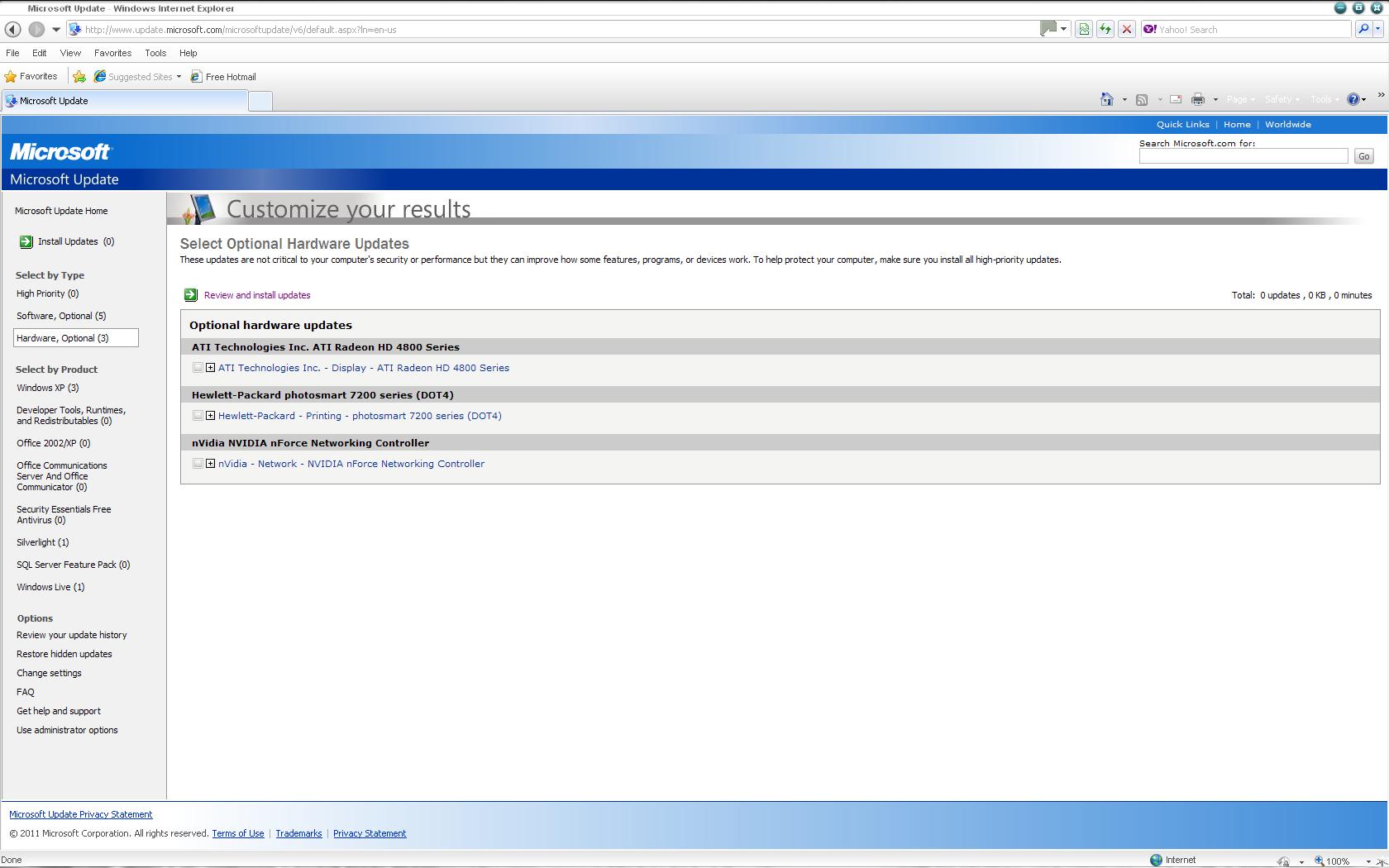Open the Page command bar menu
The width and height of the screenshot is (1389, 868).
pyautogui.click(x=1241, y=100)
